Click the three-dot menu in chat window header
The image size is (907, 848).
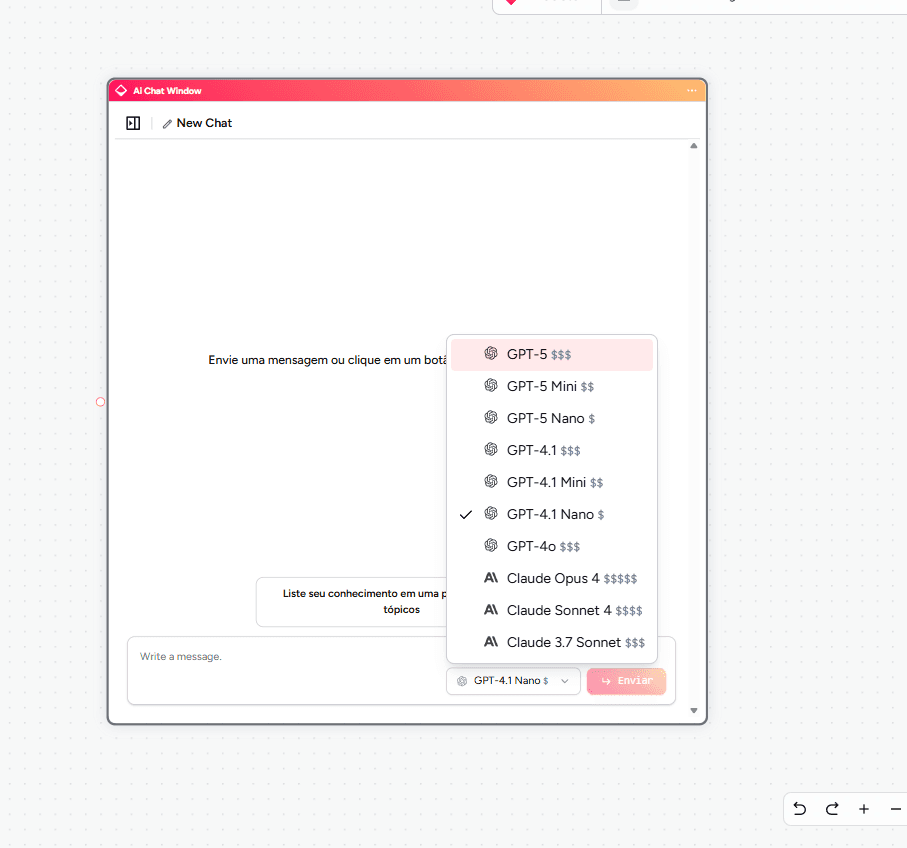(691, 91)
